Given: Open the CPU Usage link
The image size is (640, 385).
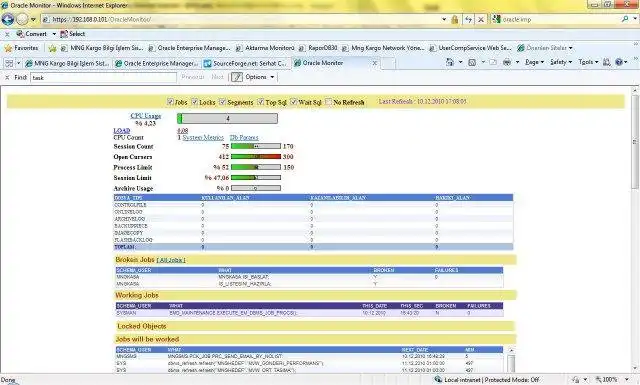Looking at the screenshot, I should (x=146, y=116).
